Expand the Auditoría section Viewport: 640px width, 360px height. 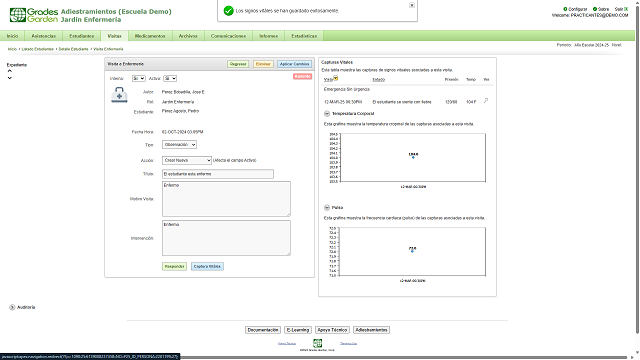[12, 307]
